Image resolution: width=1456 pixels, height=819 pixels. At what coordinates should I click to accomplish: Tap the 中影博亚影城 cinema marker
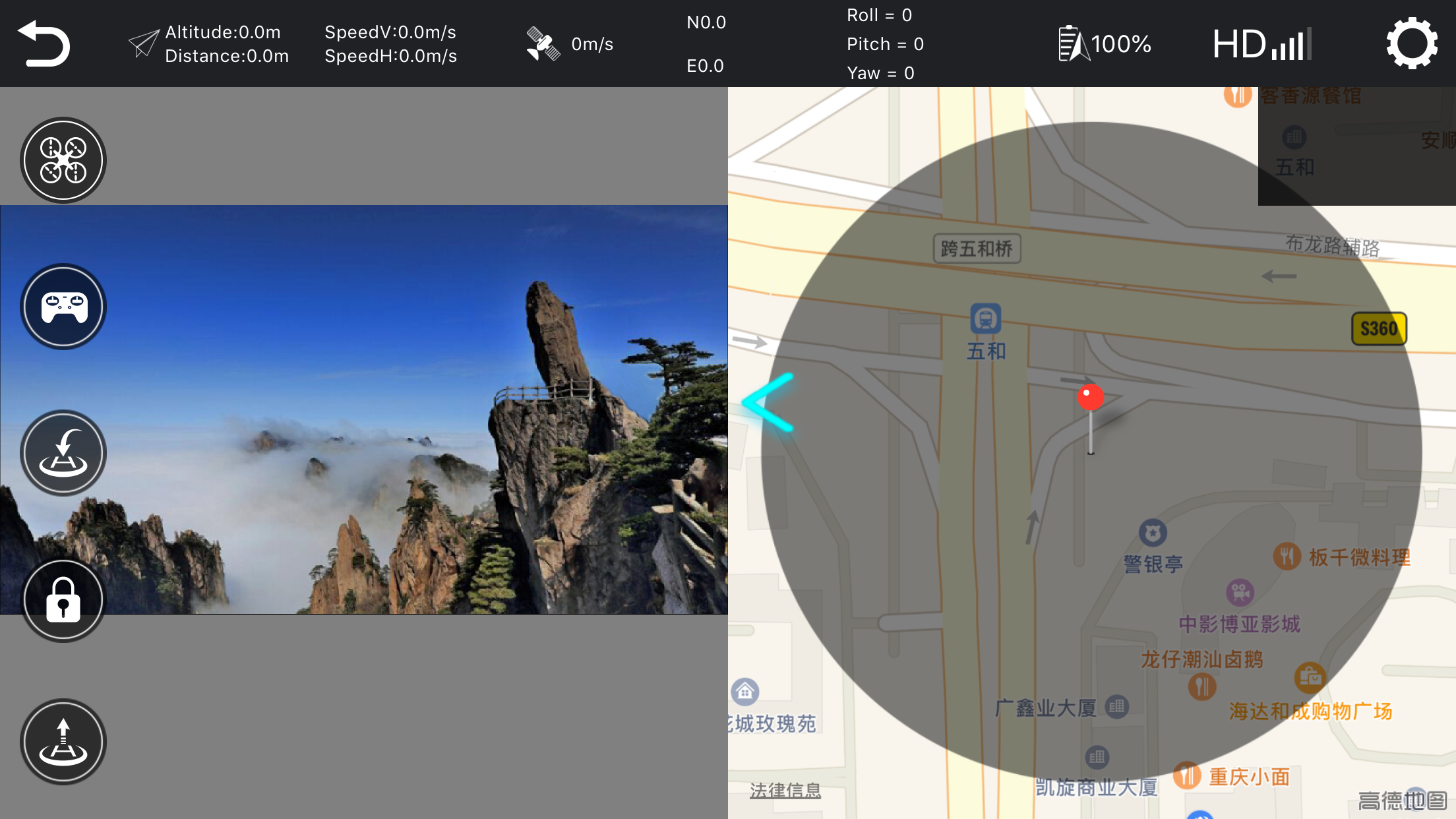tap(1240, 592)
